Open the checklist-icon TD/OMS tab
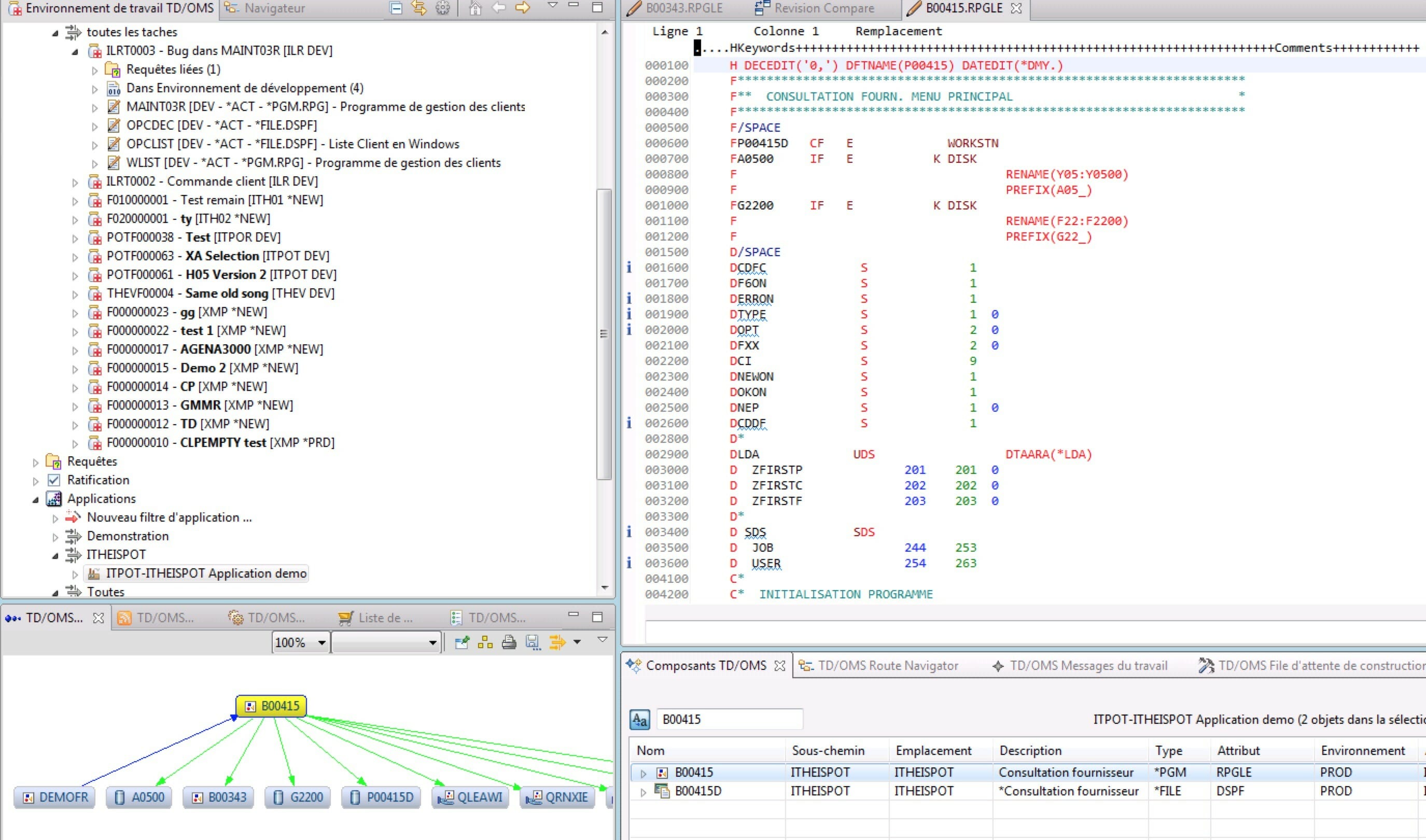 tap(488, 618)
